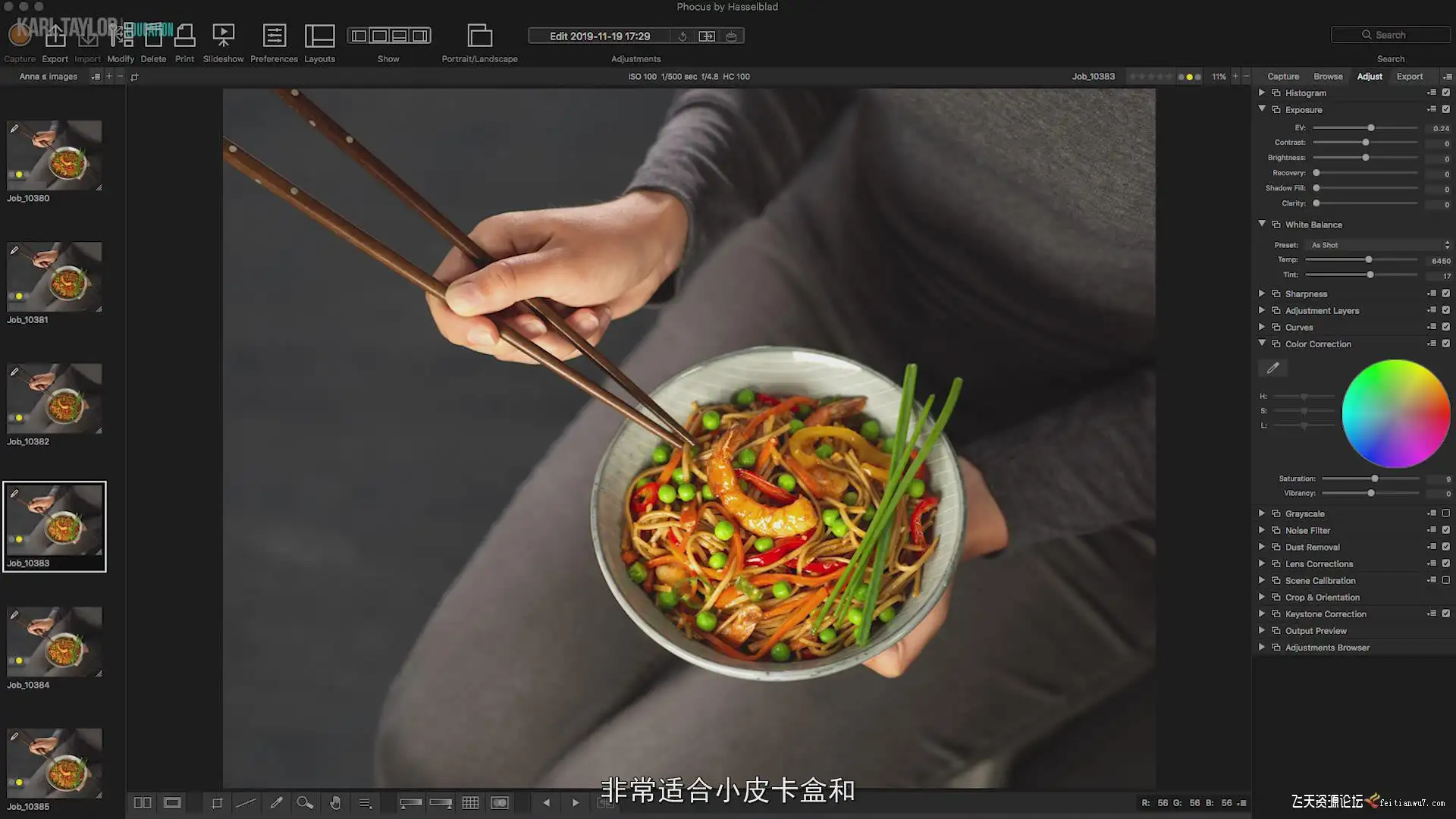Switch to the Browse tab
Viewport: 1456px width, 819px height.
pyautogui.click(x=1328, y=77)
